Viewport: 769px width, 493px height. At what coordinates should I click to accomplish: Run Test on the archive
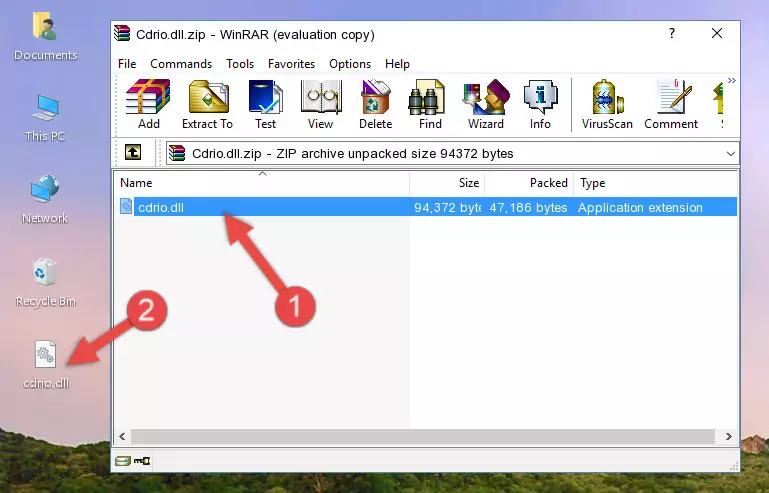coord(265,104)
